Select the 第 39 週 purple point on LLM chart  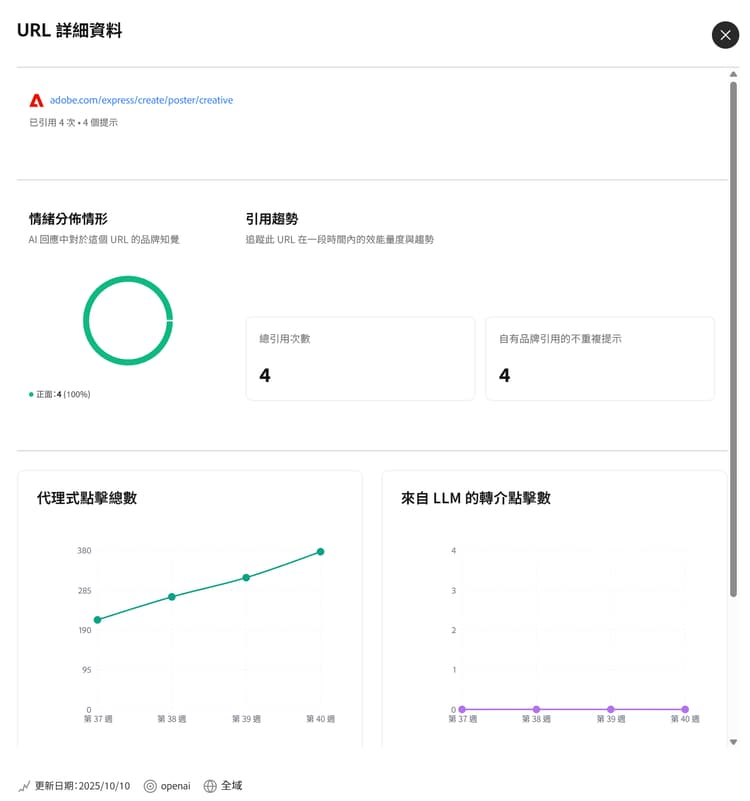tap(611, 709)
